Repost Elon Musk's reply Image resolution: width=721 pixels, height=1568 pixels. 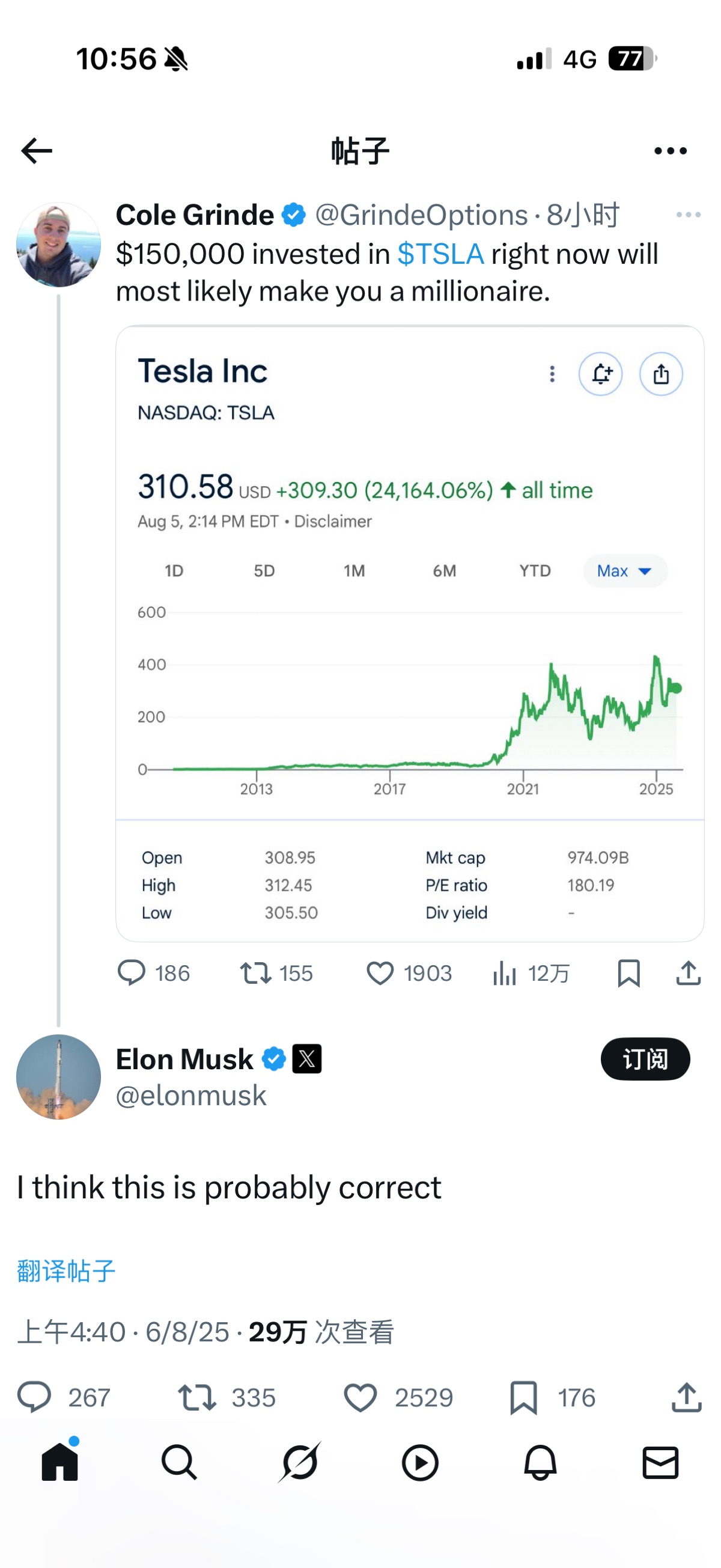click(196, 1397)
